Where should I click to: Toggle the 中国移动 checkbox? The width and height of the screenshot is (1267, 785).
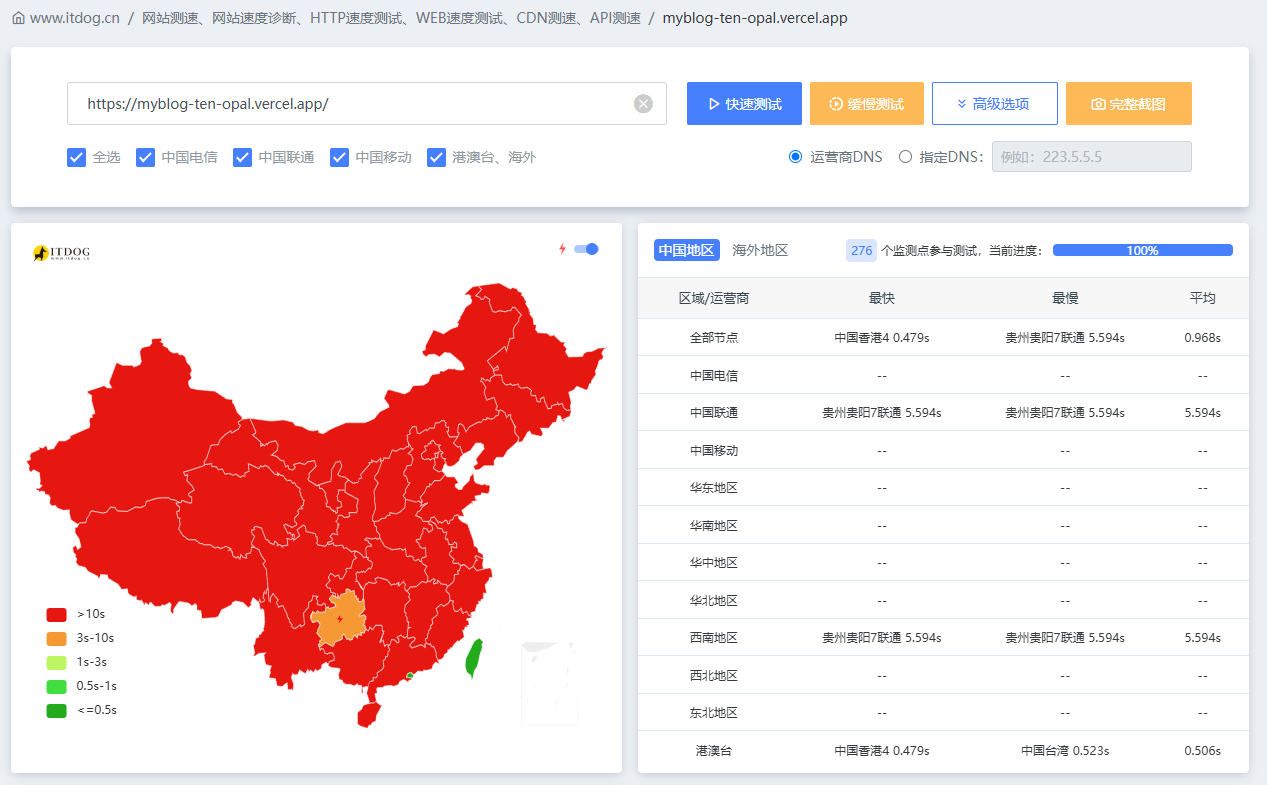(339, 157)
